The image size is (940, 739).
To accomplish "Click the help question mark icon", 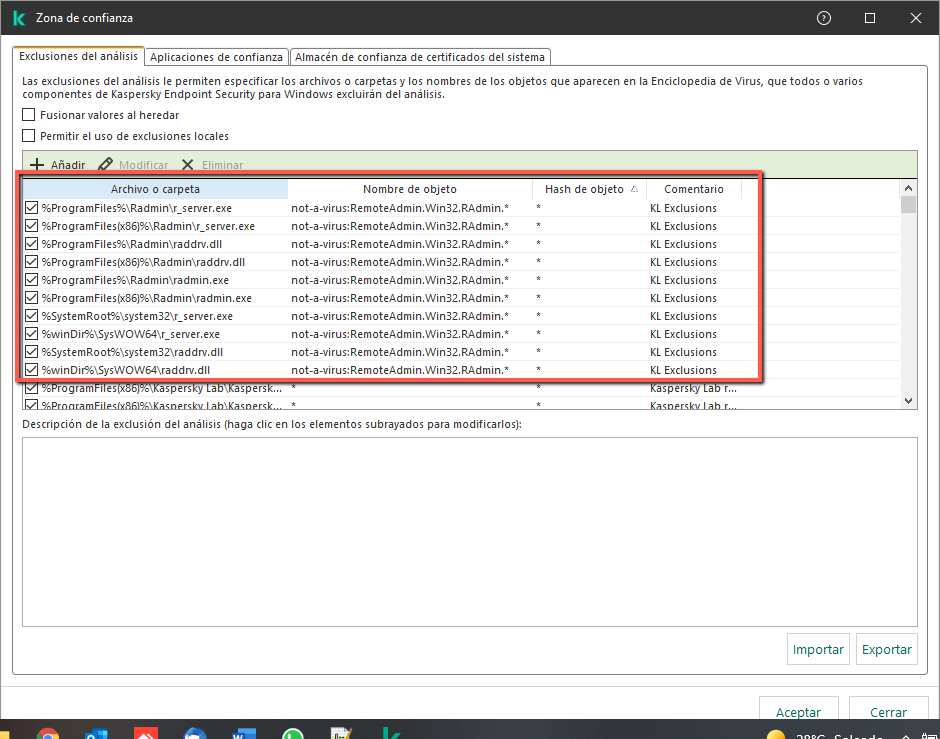I will pyautogui.click(x=824, y=18).
